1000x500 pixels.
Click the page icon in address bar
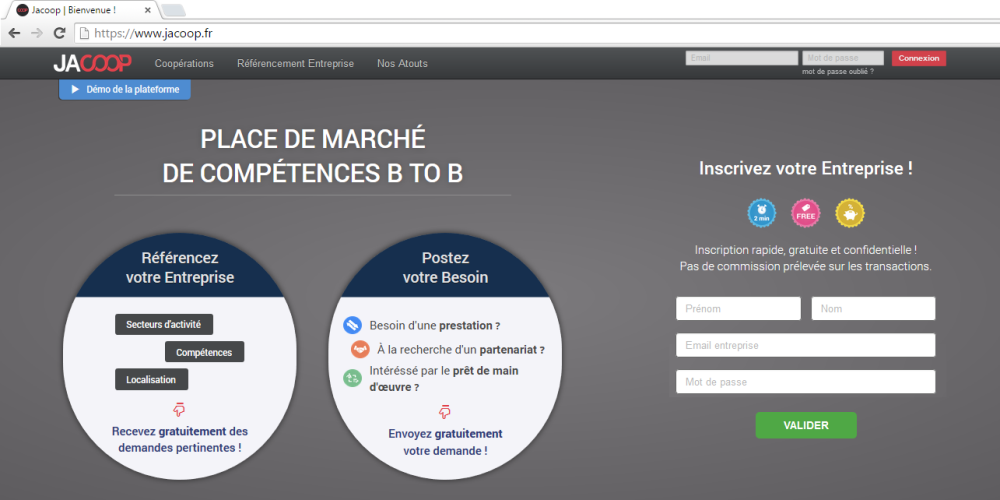pos(84,34)
